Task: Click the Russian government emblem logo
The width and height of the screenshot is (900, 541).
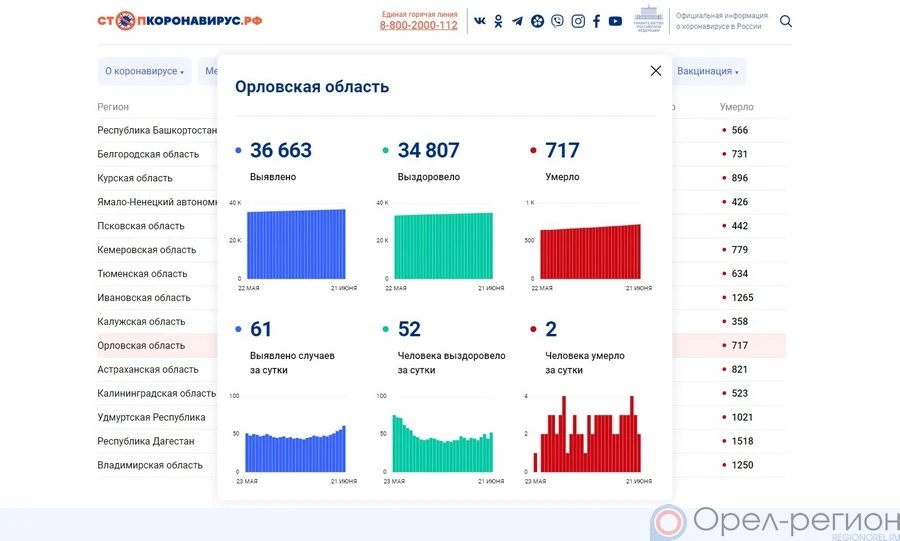Action: 649,20
